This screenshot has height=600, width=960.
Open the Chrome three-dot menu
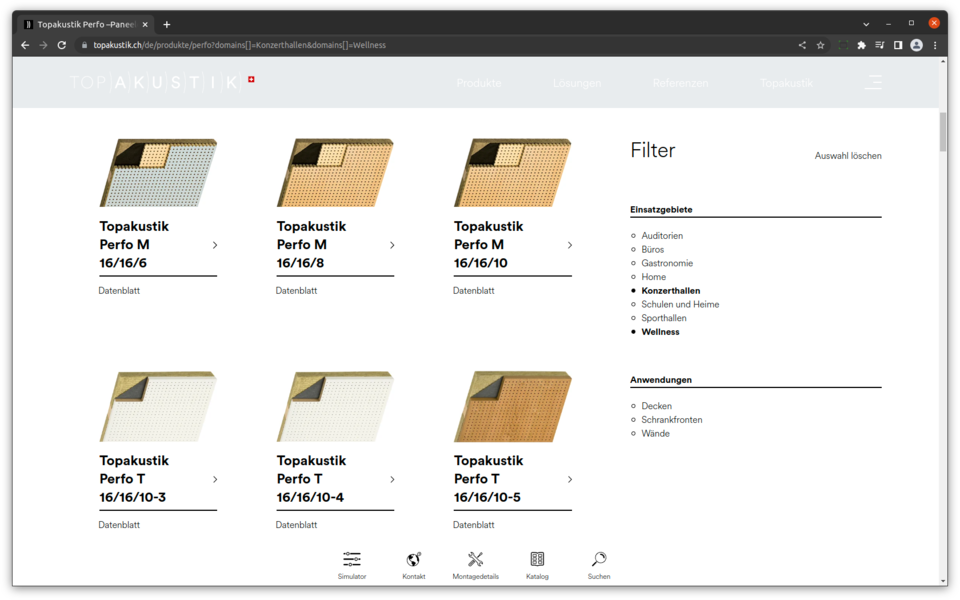[x=935, y=45]
